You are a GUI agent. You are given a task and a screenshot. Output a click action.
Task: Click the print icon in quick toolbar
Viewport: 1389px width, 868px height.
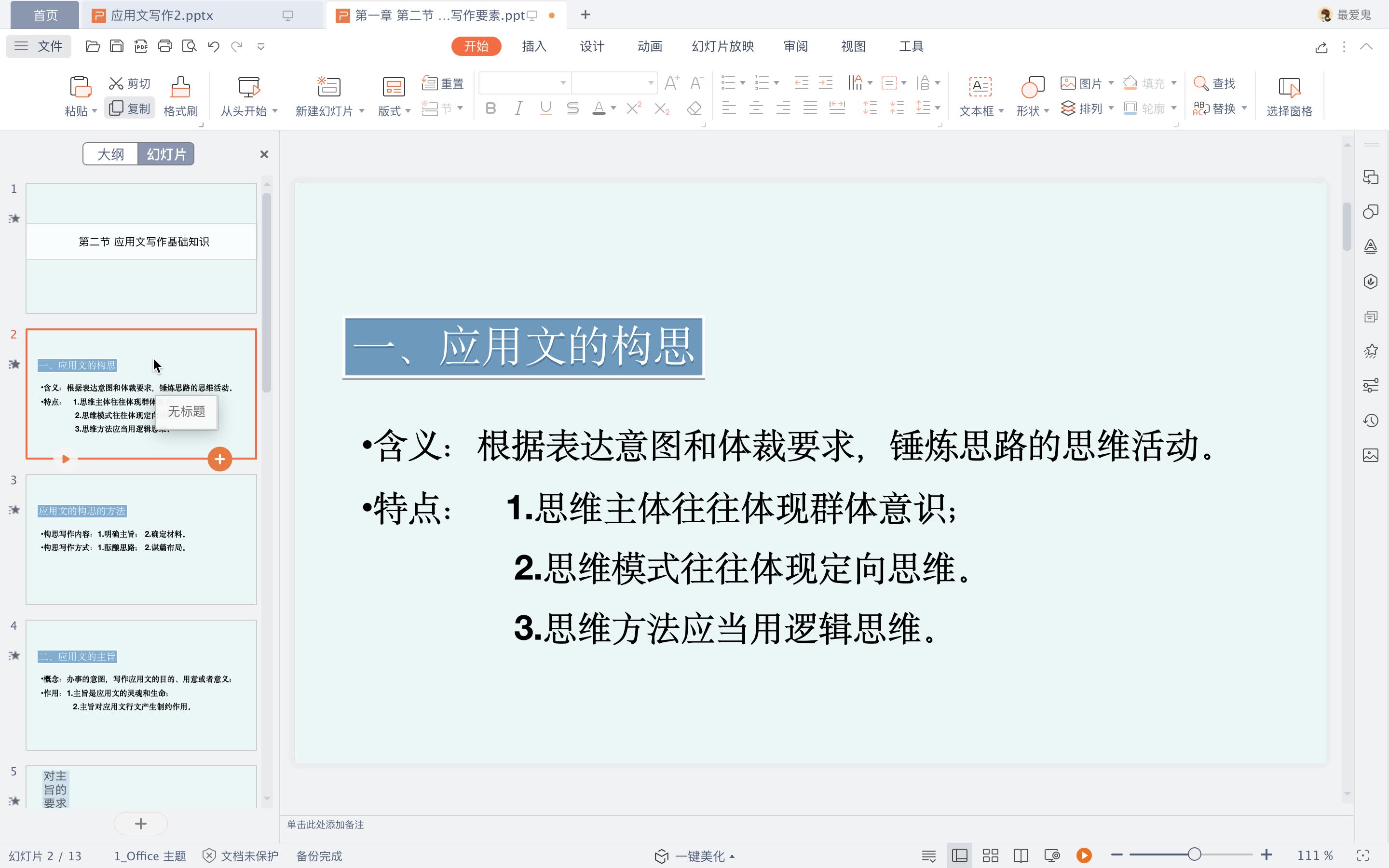(x=165, y=46)
